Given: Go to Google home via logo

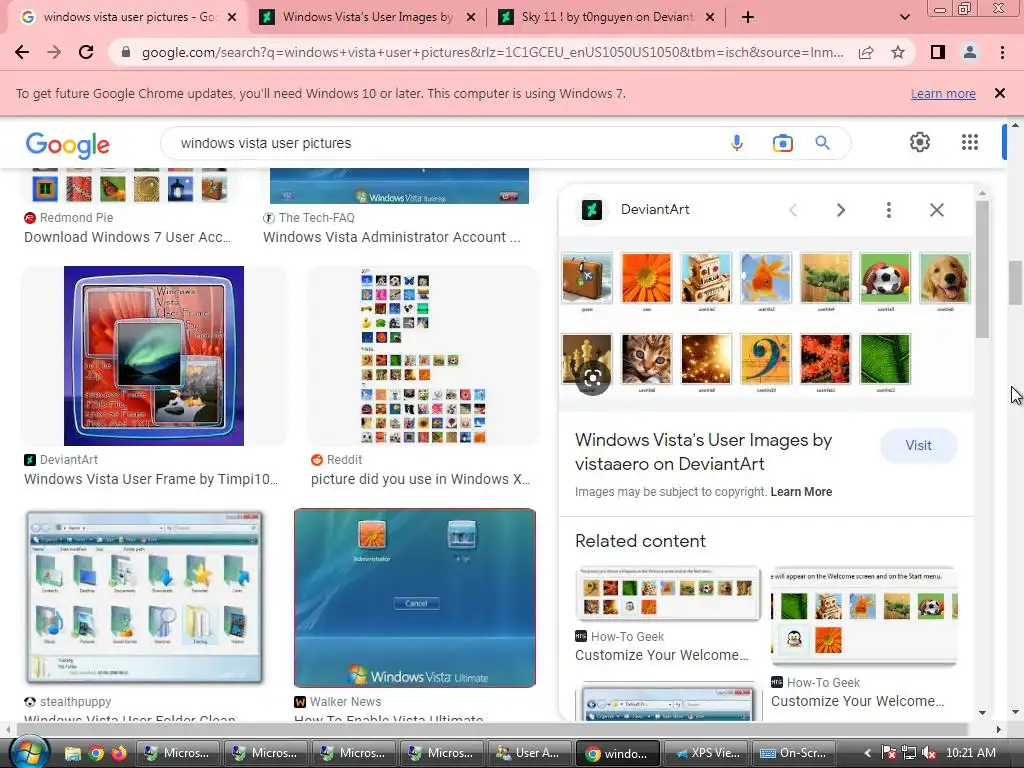Looking at the screenshot, I should point(68,144).
